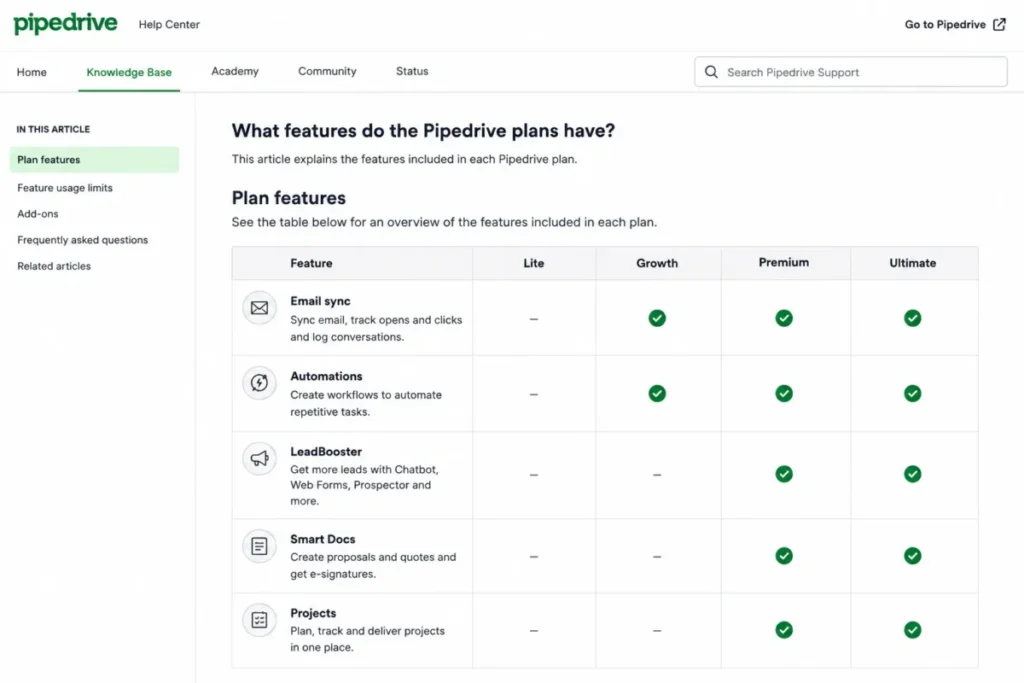Click Smart Docs checkmark under Premium
The width and height of the screenshot is (1024, 683).
784,556
